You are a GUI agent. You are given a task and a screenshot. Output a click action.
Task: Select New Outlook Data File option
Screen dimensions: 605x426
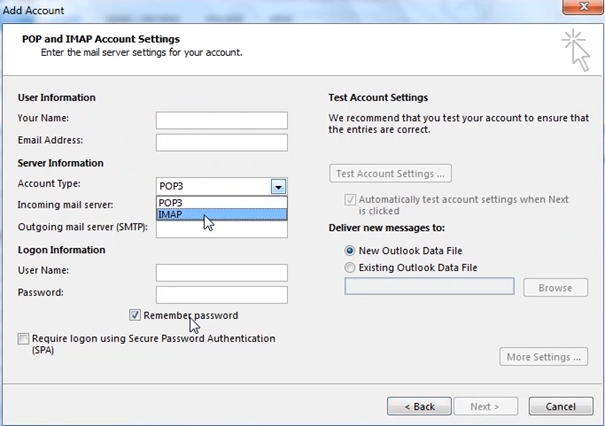[350, 251]
